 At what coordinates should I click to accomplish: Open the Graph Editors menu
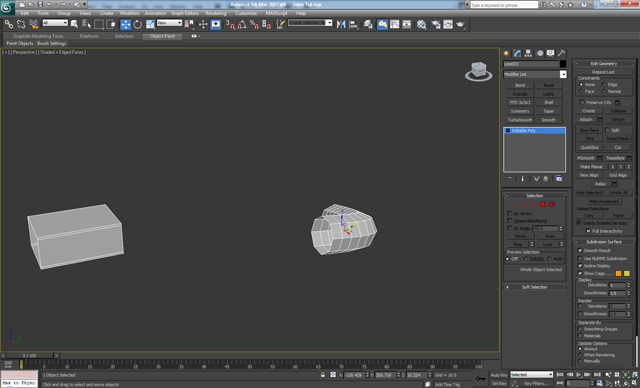coord(184,13)
